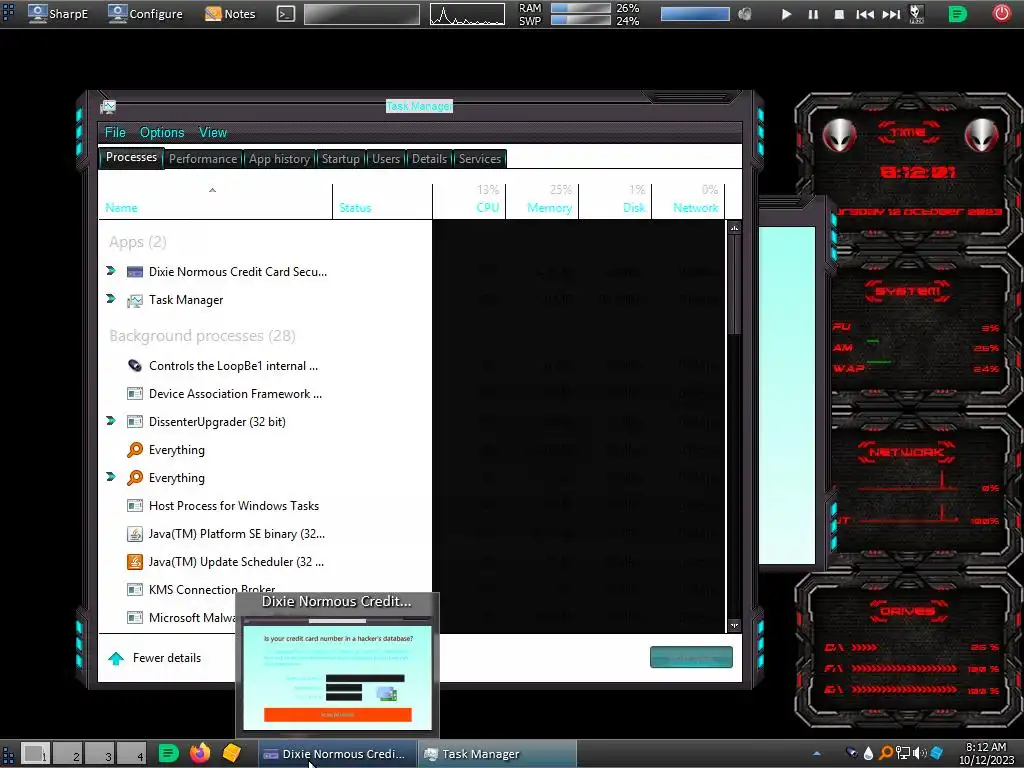
Task: Click scrollbar down arrow in process list
Action: 734,626
